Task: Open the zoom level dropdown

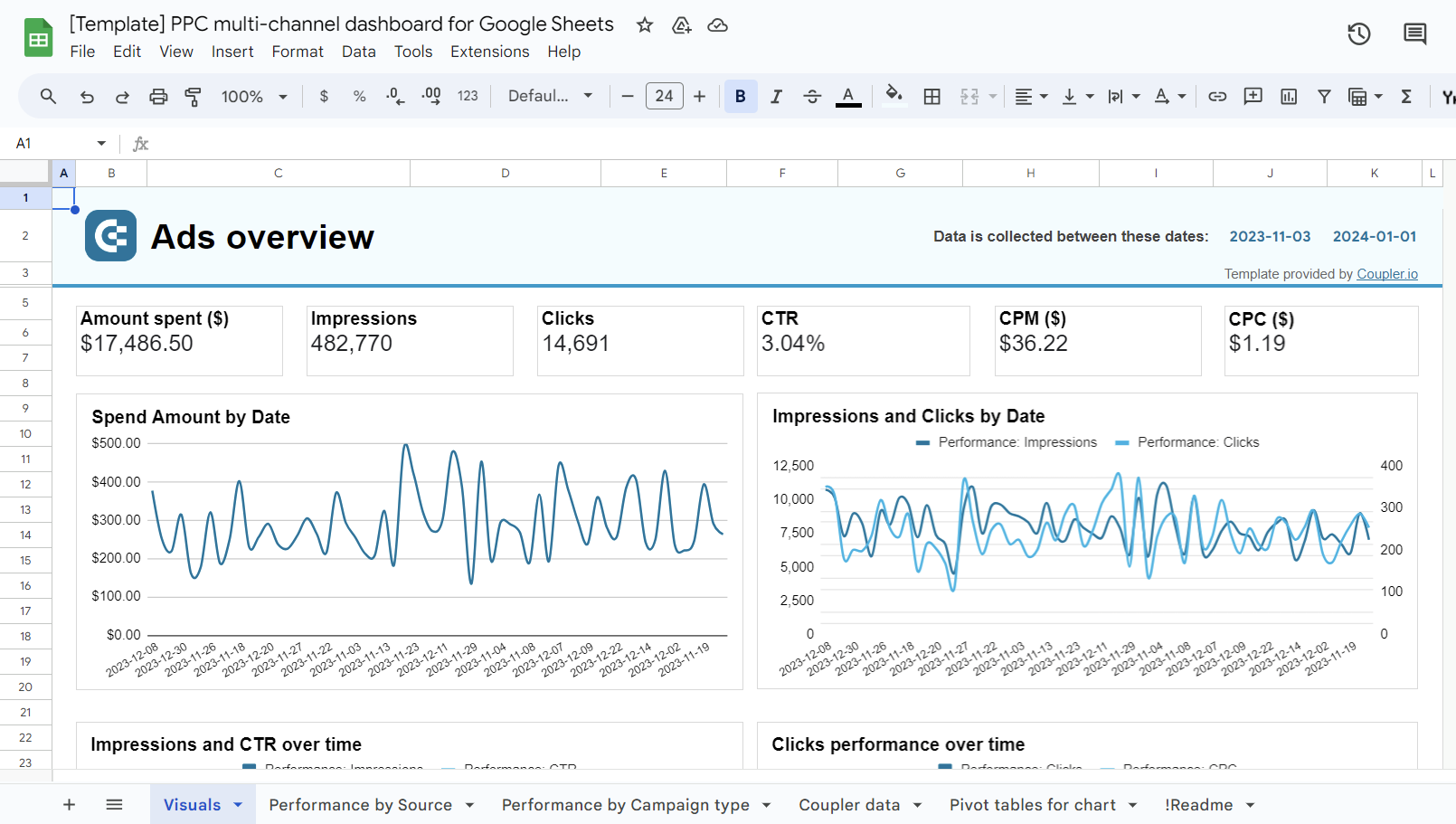Action: (x=254, y=97)
